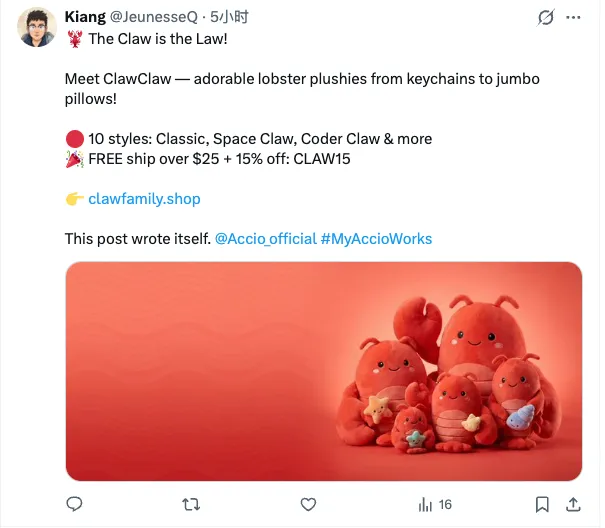Bookmark this lobster plushies post

(x=541, y=504)
